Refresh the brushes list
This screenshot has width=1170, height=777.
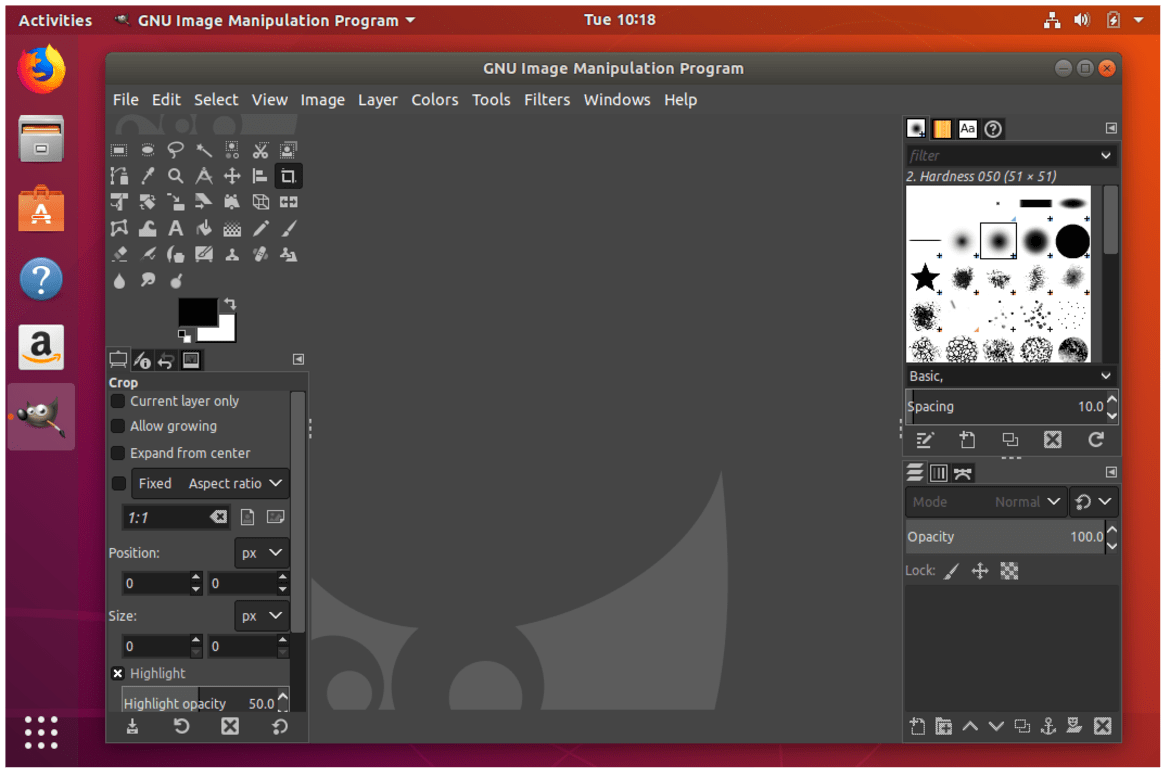(x=1096, y=440)
